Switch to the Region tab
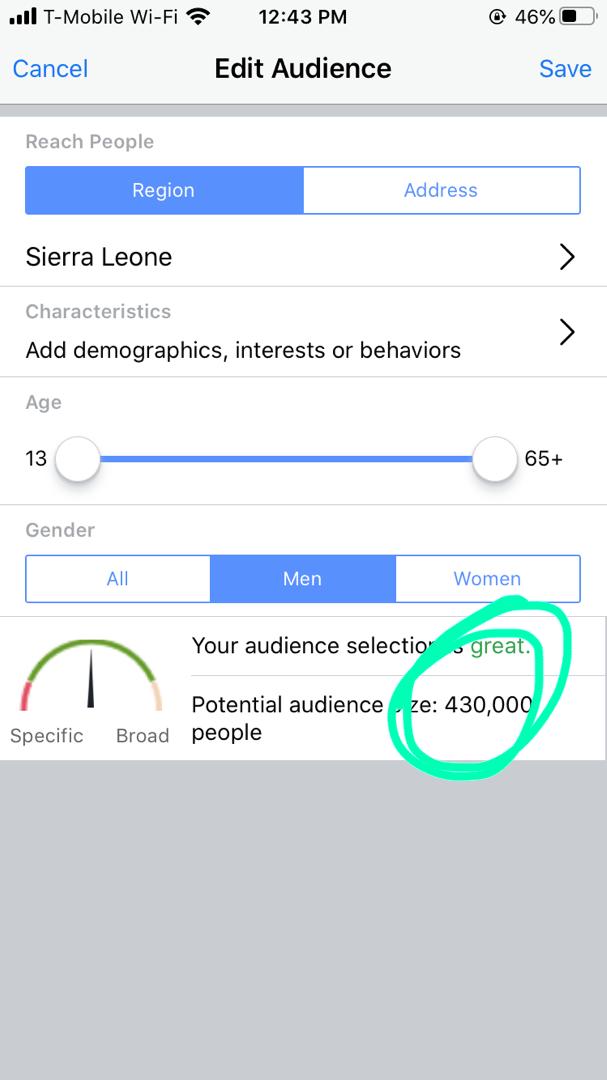607x1080 pixels. click(x=164, y=190)
